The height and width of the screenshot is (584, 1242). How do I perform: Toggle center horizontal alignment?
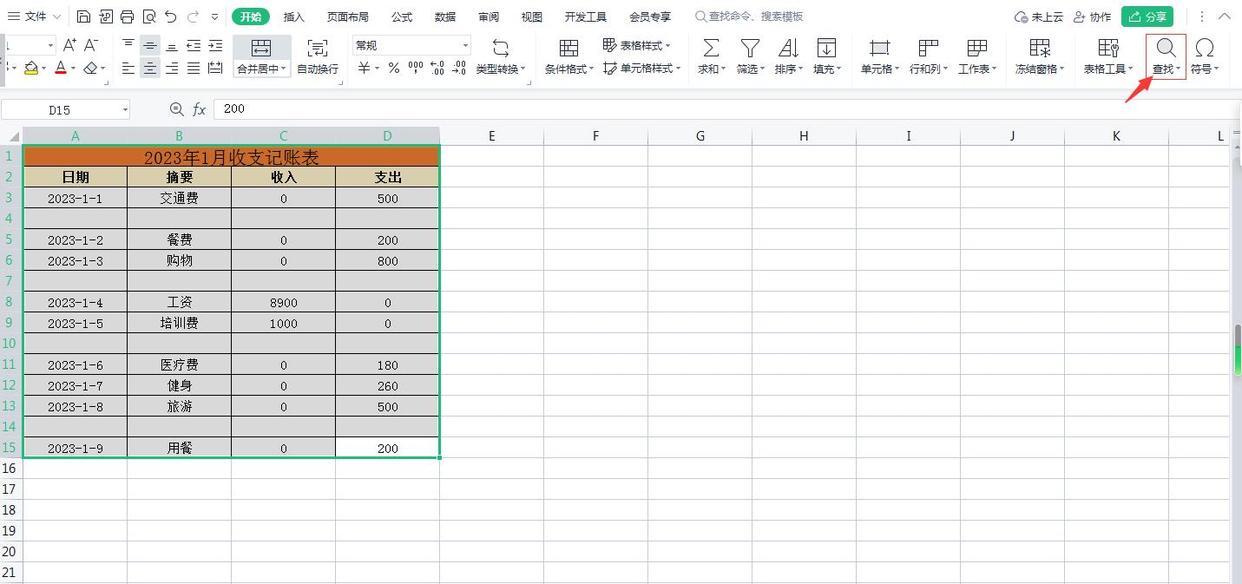pos(150,68)
